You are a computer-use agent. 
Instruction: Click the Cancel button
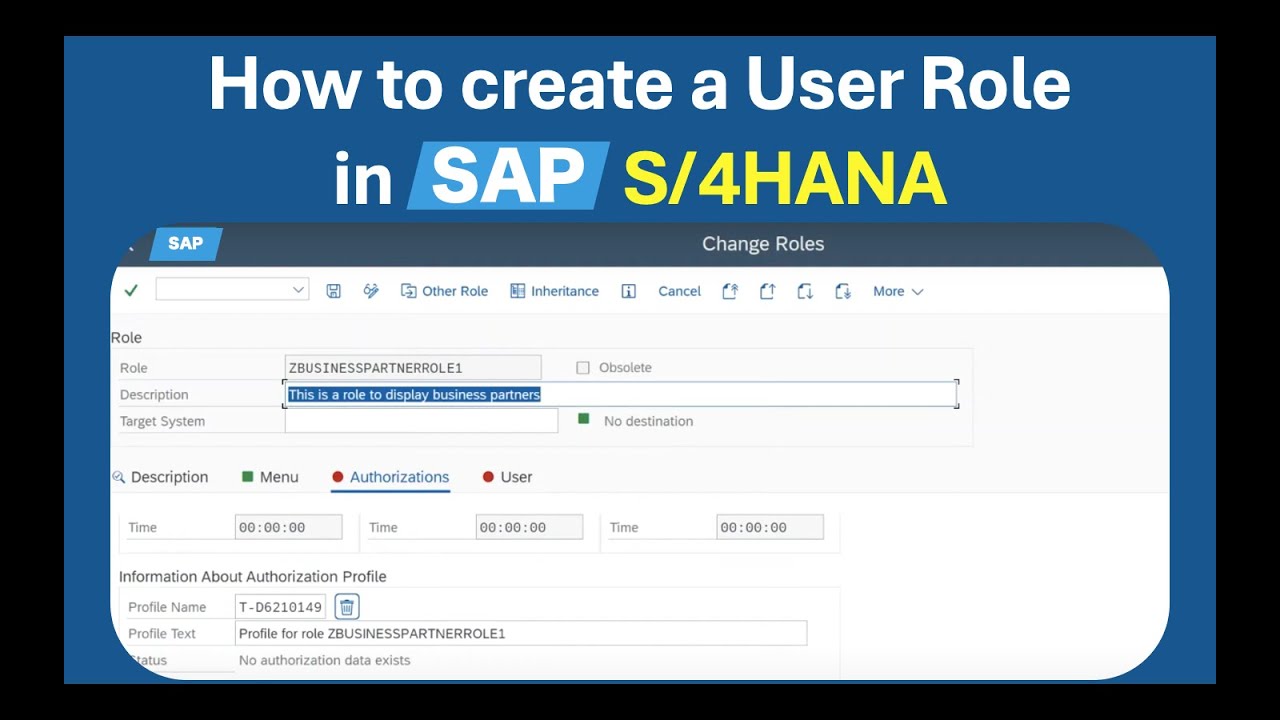[680, 291]
